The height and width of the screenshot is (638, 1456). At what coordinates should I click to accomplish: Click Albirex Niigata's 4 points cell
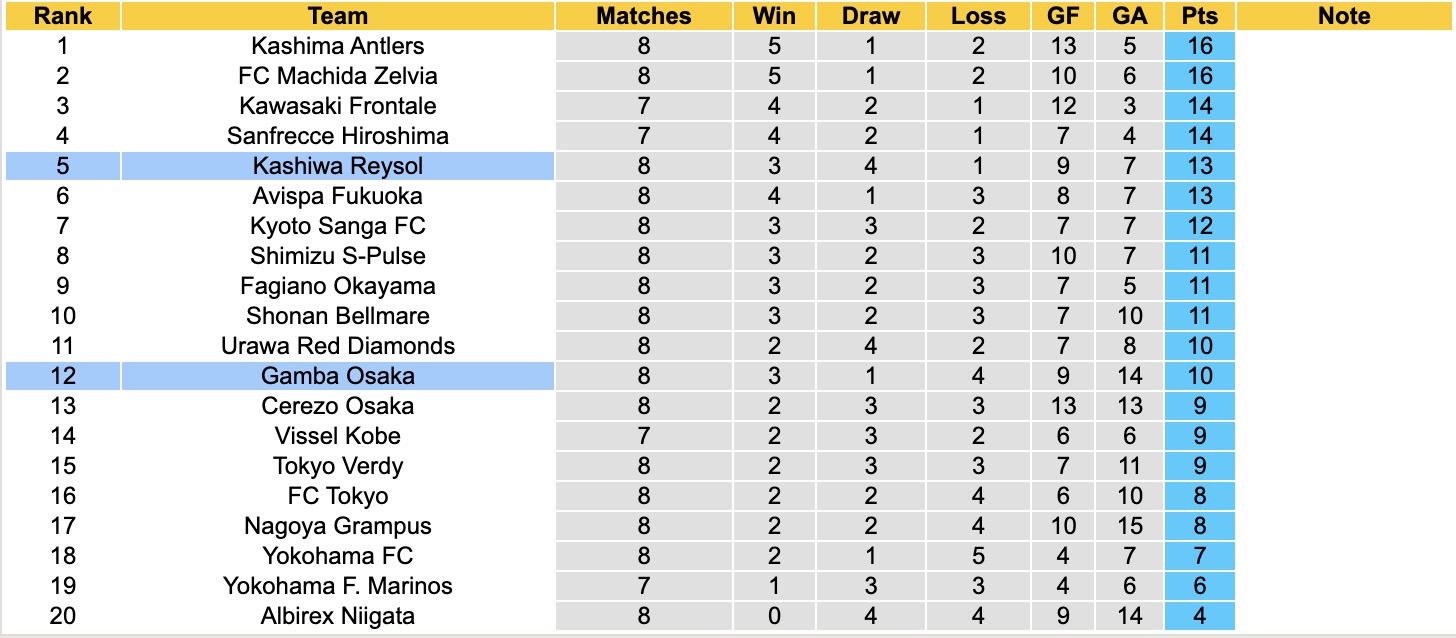point(1200,616)
